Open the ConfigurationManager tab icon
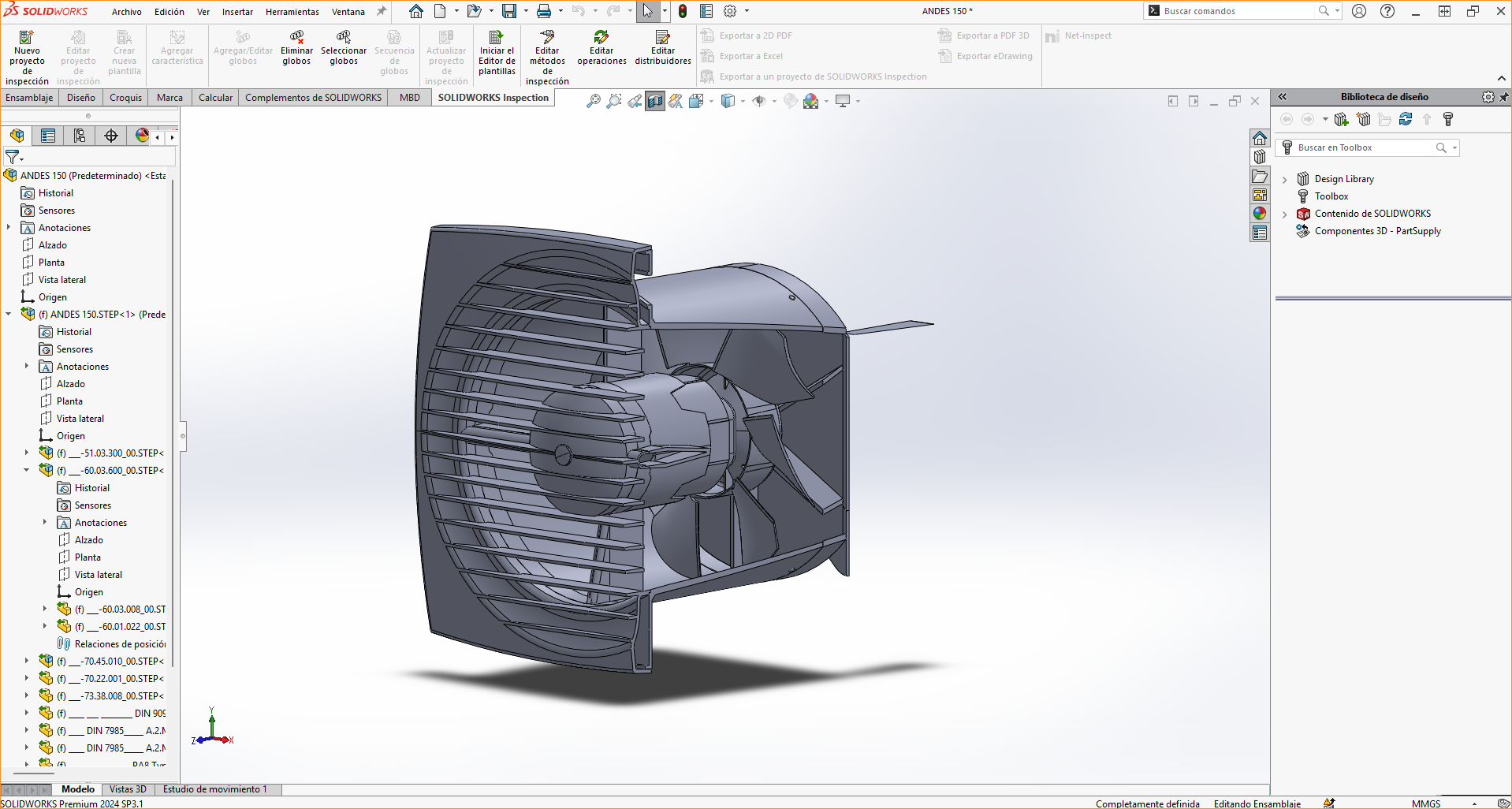The width and height of the screenshot is (1512, 809). 80,136
